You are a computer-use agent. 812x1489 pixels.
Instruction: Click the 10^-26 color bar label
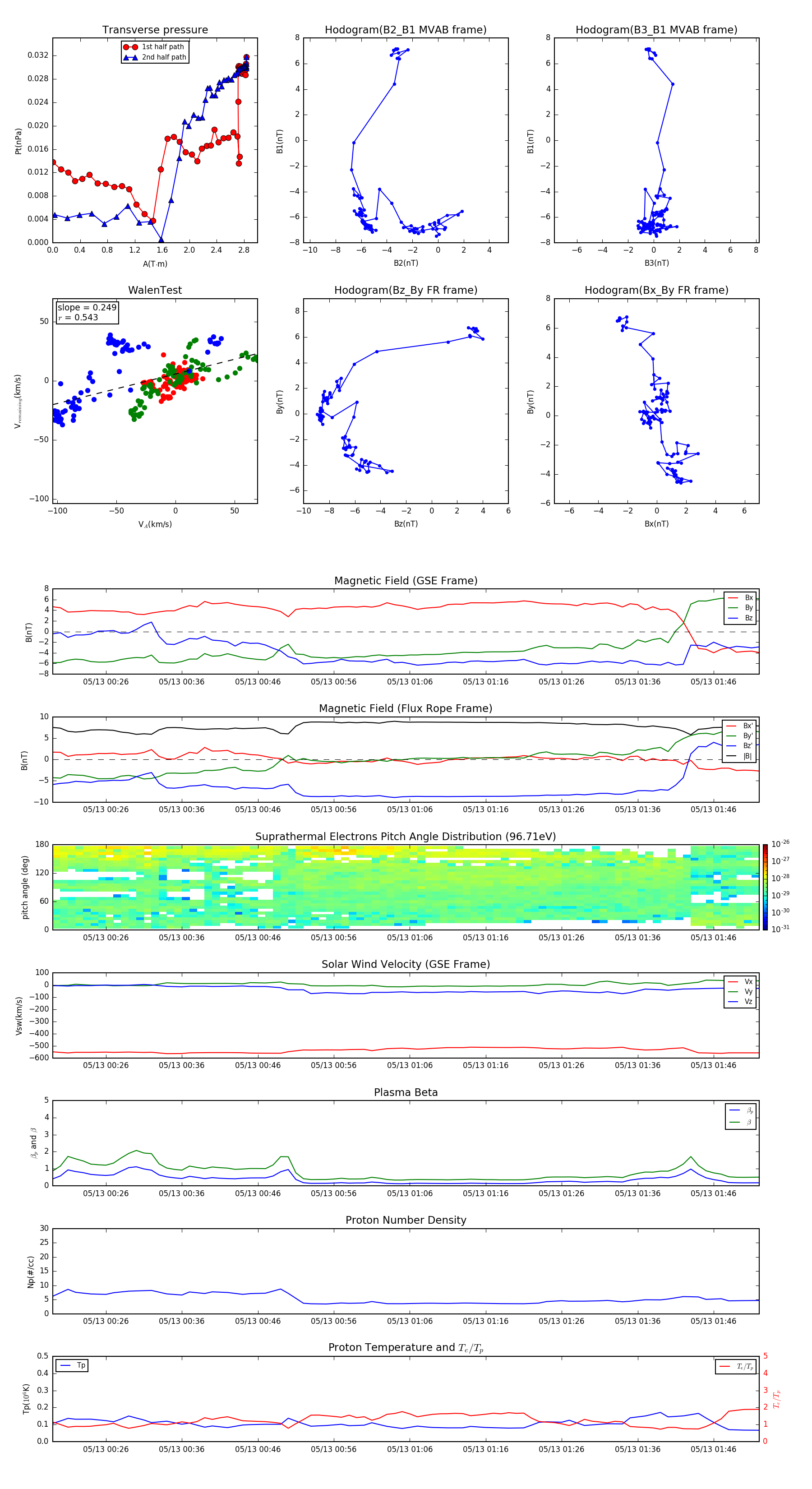click(x=780, y=844)
